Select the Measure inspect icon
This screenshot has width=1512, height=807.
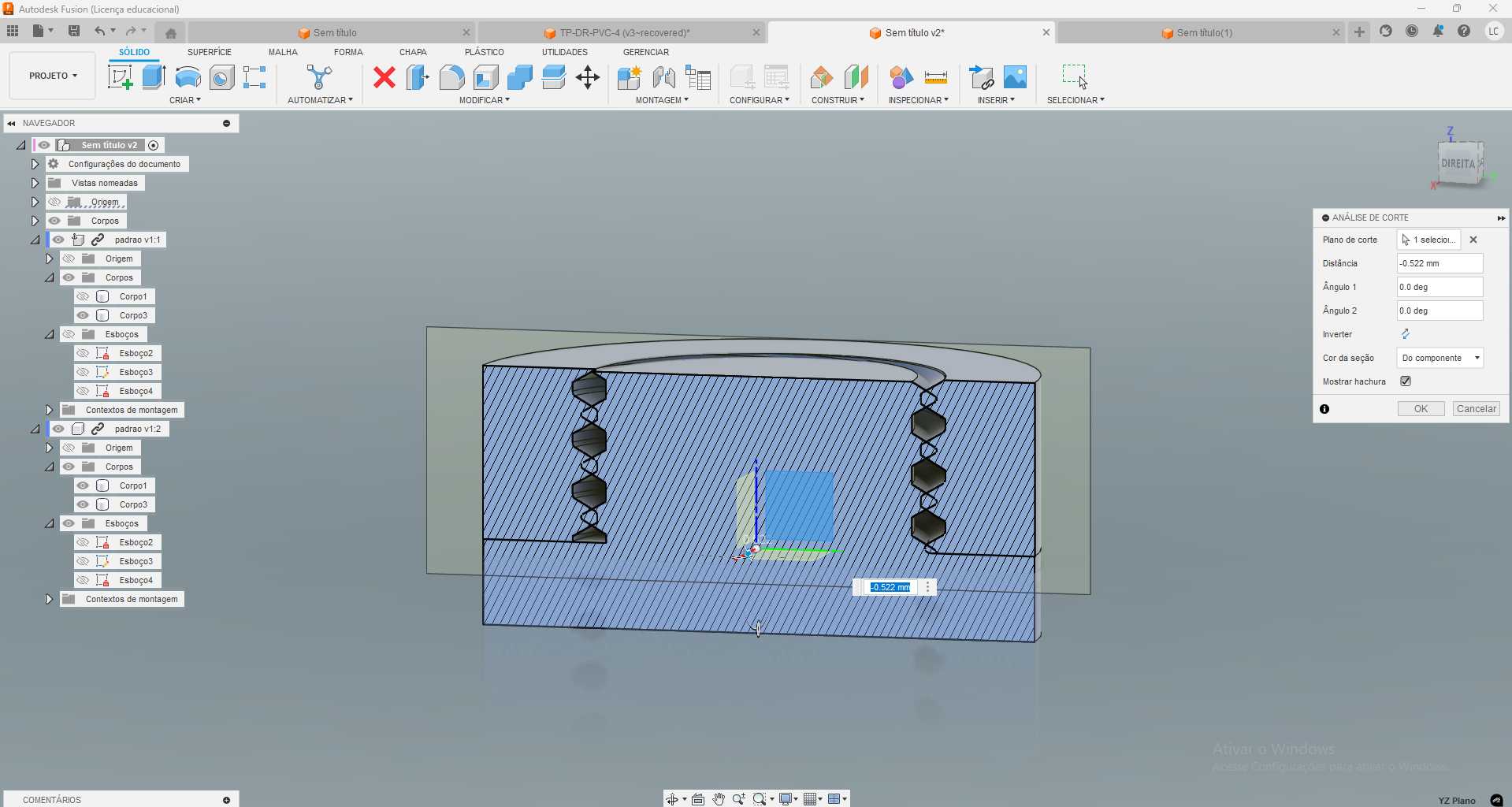point(936,77)
